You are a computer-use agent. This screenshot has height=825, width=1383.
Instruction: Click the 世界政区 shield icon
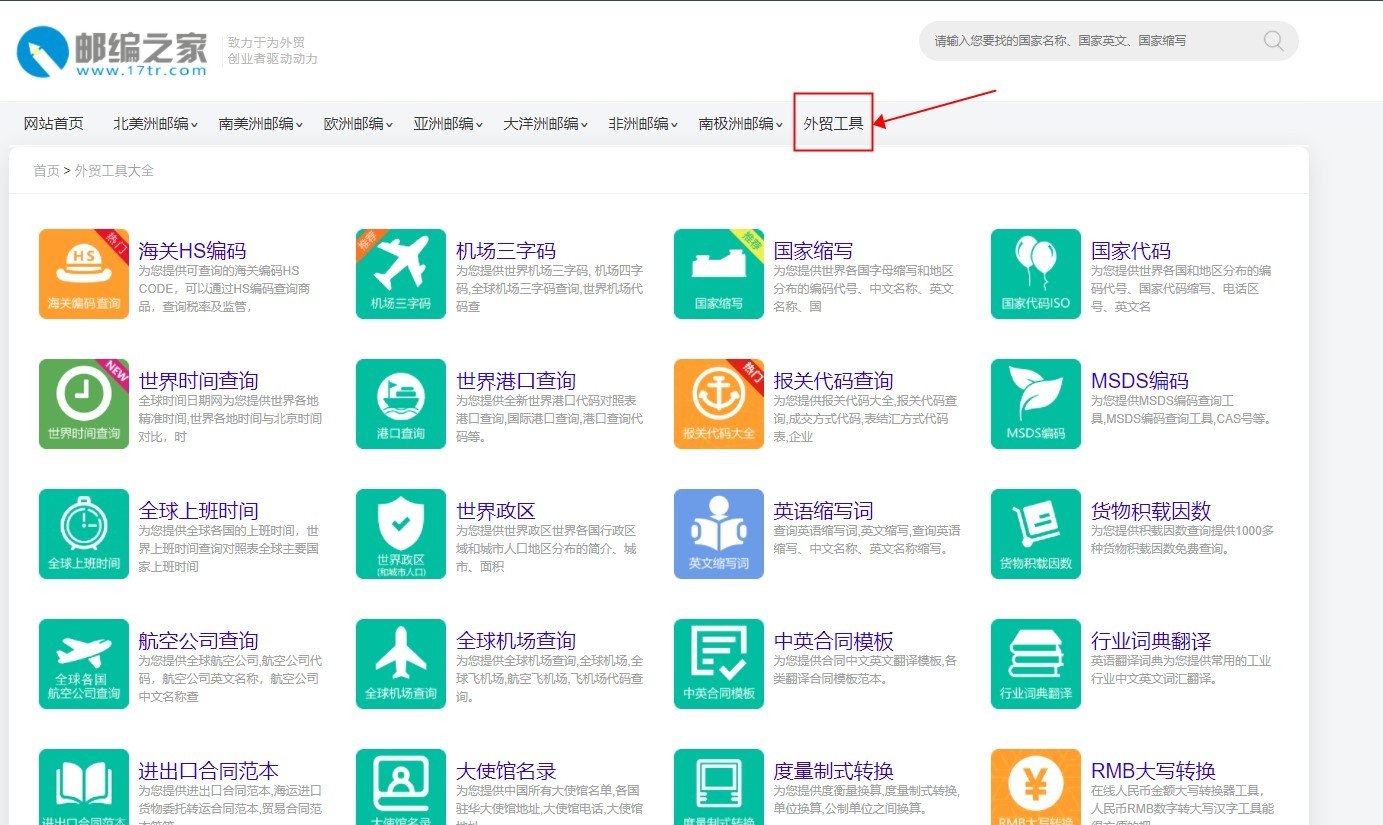pos(400,533)
